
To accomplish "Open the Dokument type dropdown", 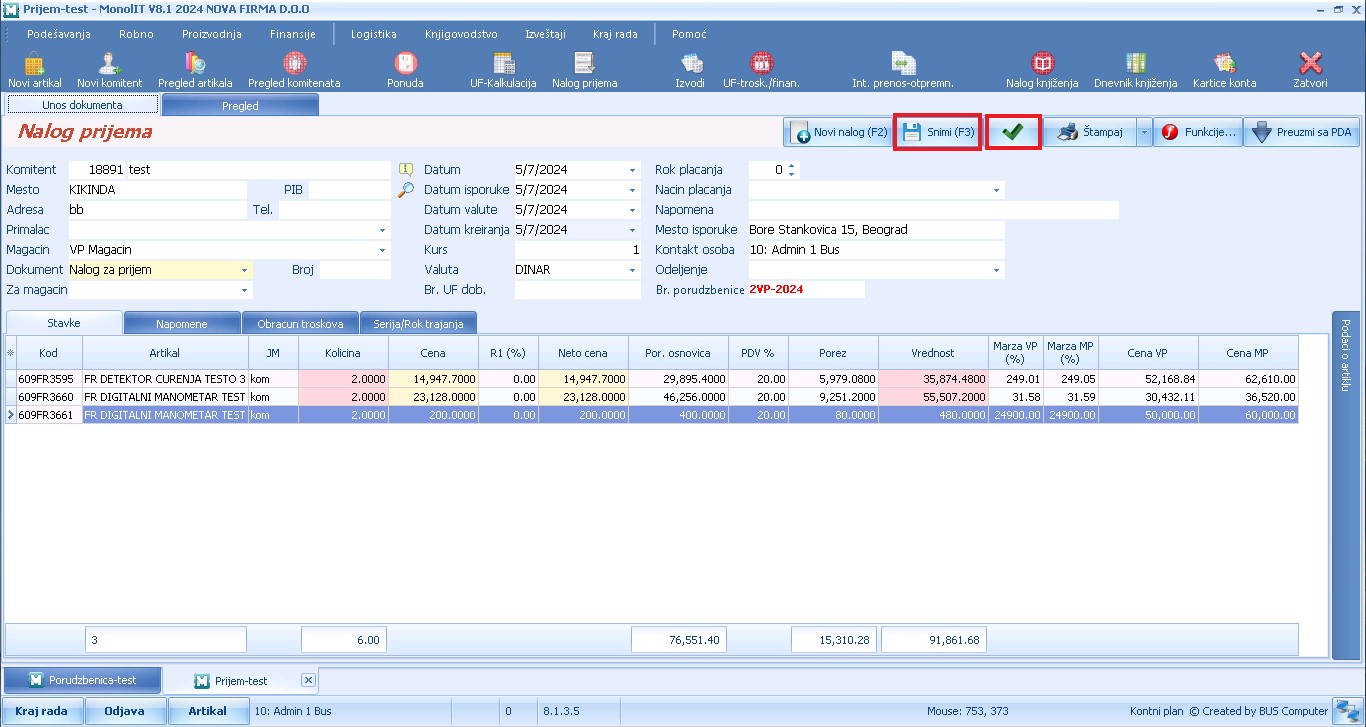I will (245, 270).
